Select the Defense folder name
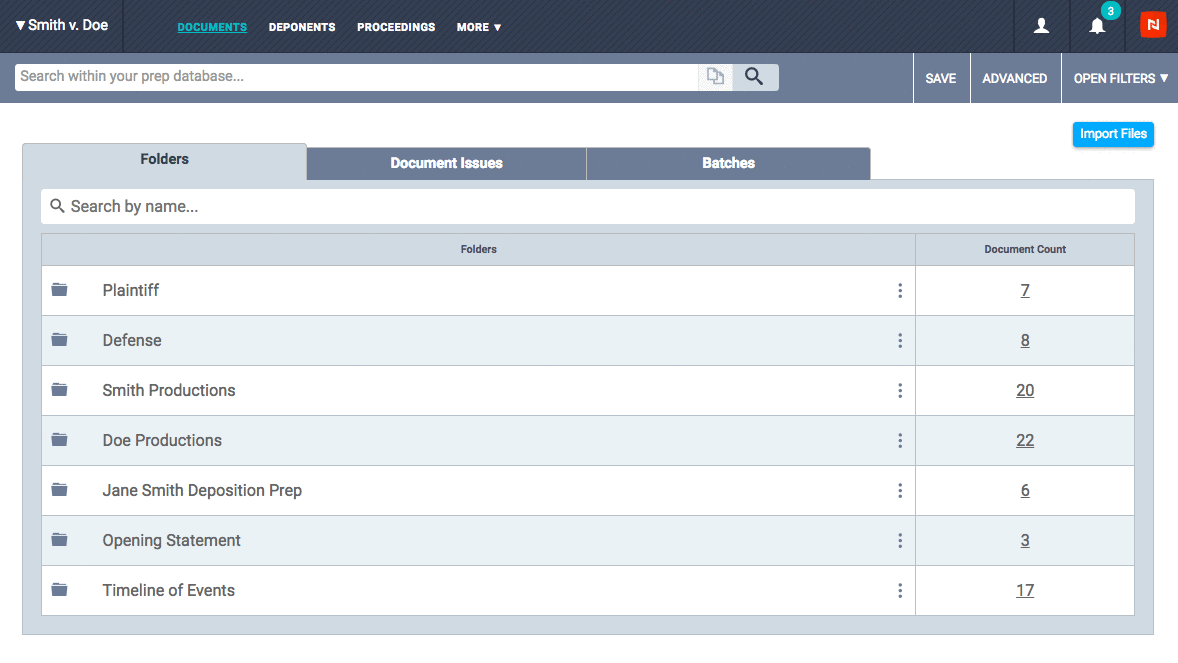The image size is (1178, 663). 132,341
